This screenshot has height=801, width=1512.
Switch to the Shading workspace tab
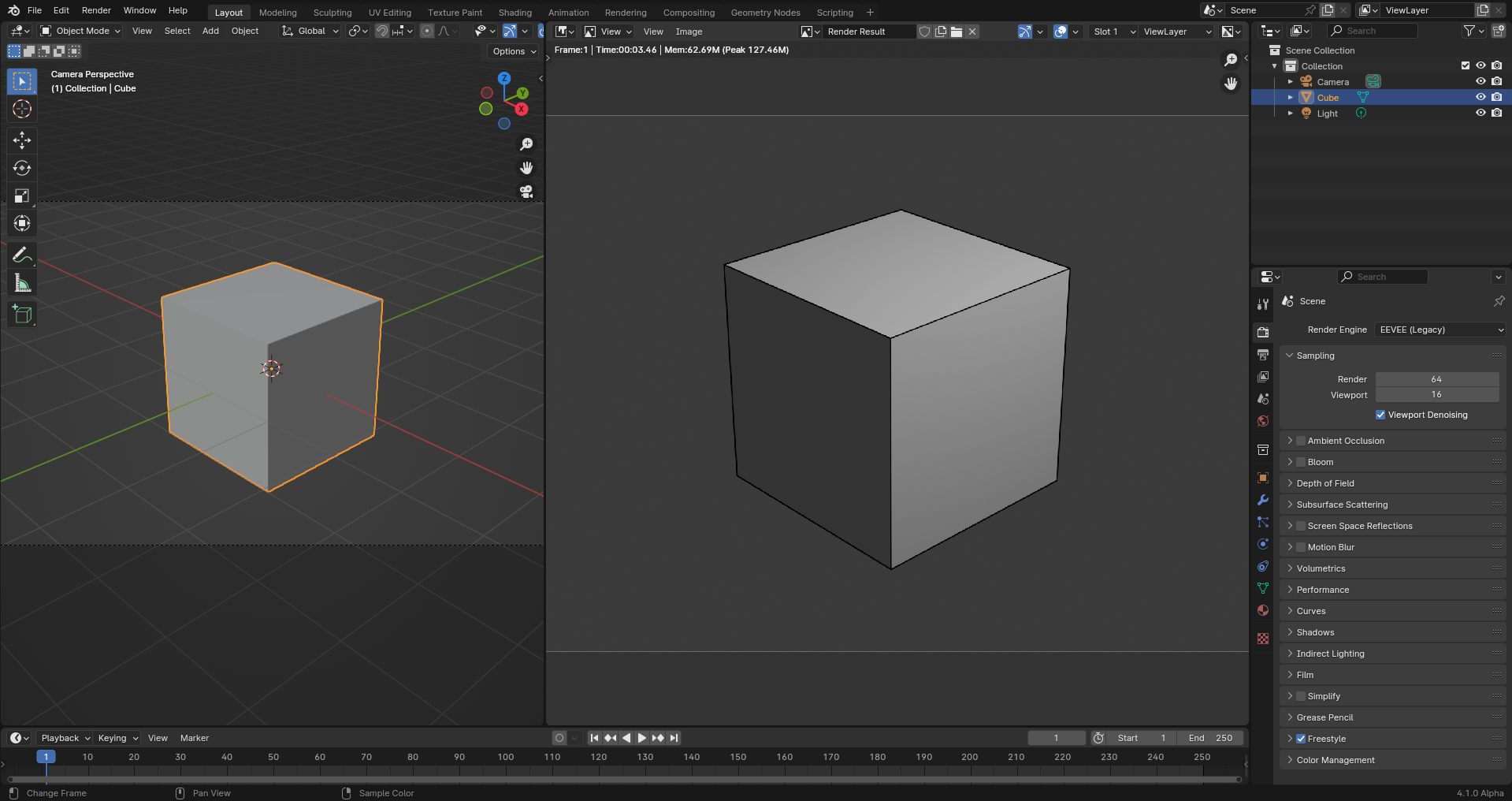point(515,13)
